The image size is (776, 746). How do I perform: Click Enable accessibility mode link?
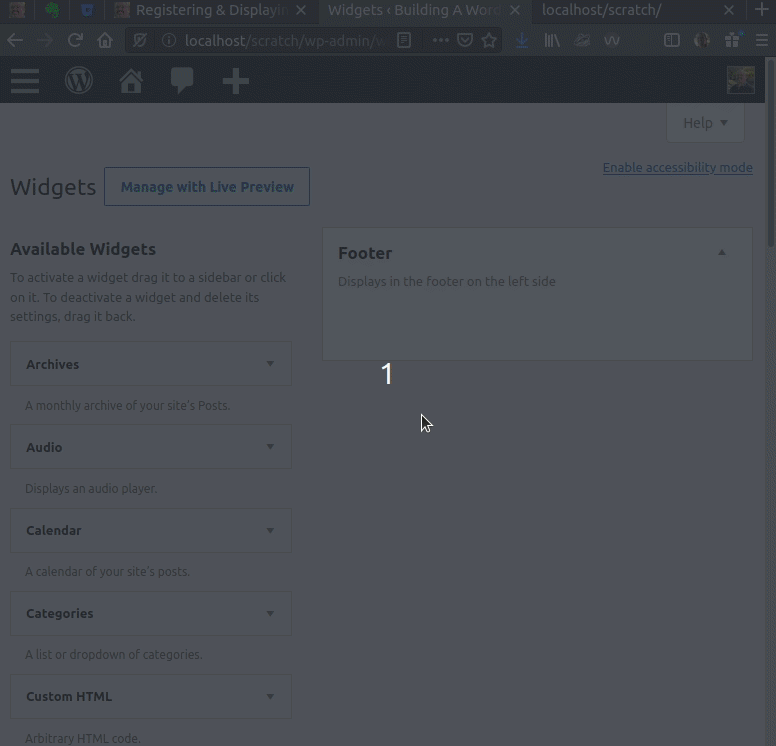tap(678, 168)
